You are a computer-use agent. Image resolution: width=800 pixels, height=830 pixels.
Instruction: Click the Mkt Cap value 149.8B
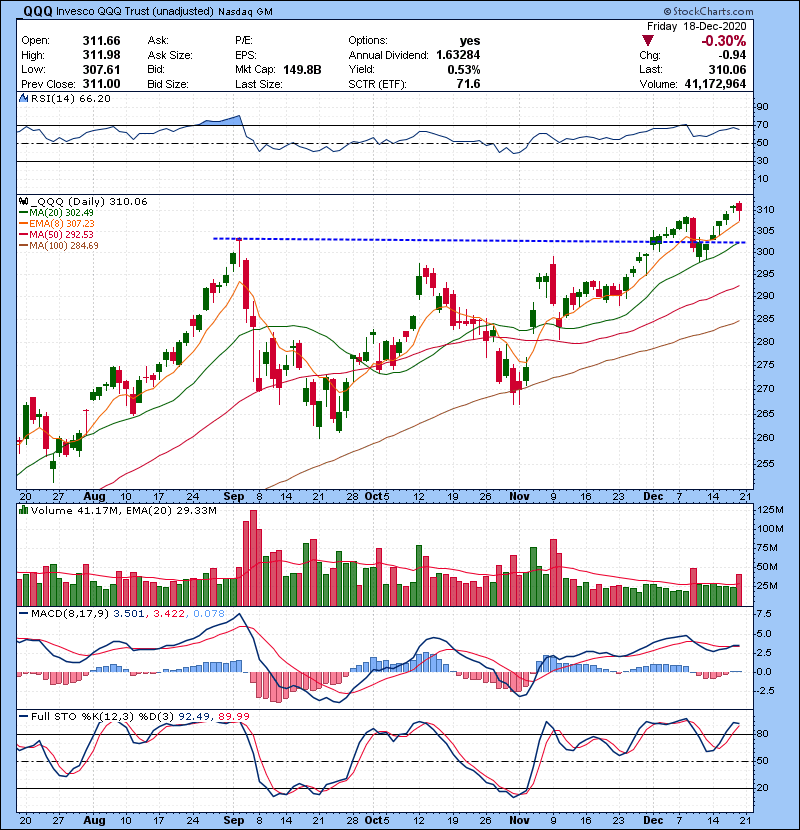(302, 69)
